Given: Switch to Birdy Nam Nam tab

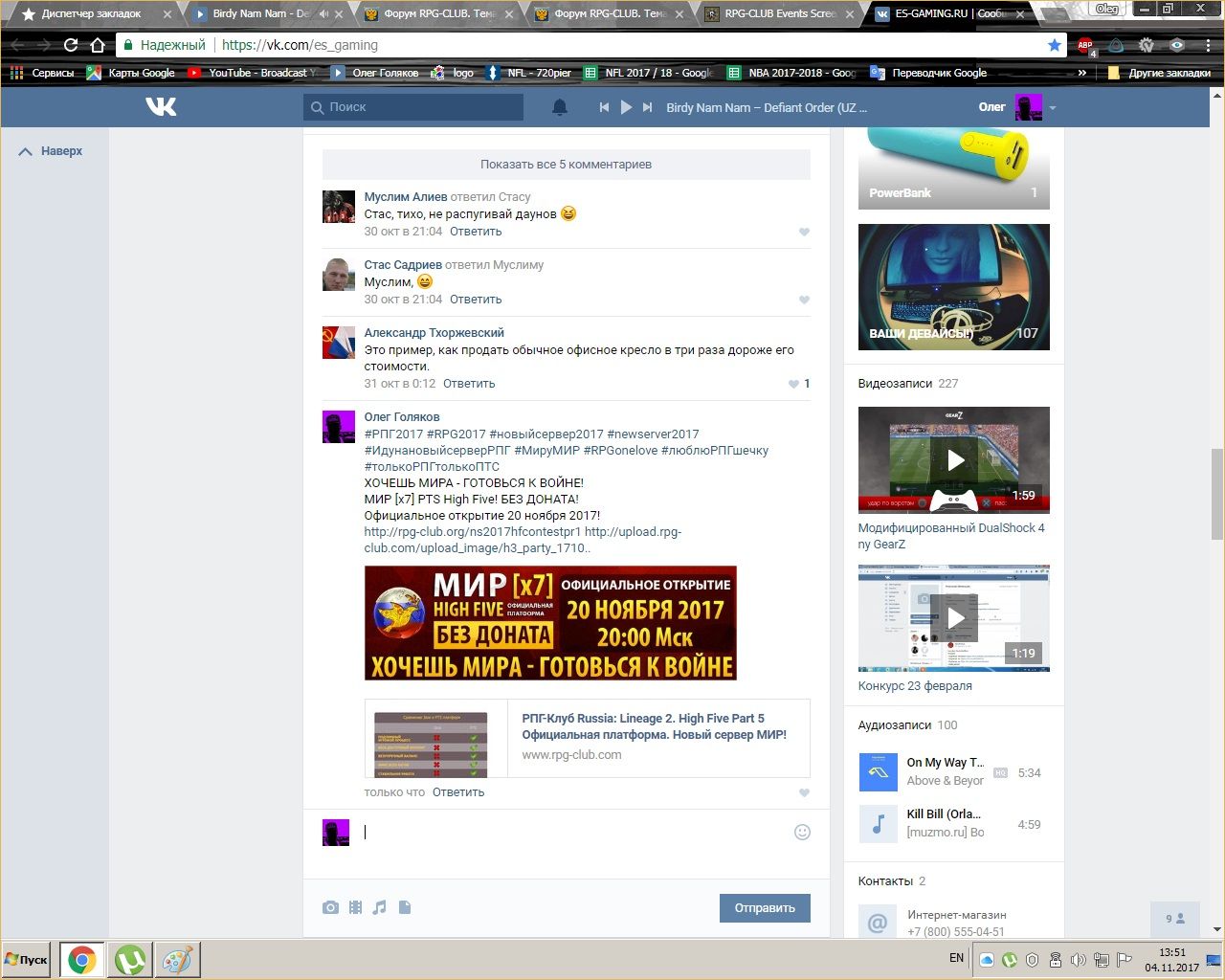Looking at the screenshot, I should tap(258, 14).
